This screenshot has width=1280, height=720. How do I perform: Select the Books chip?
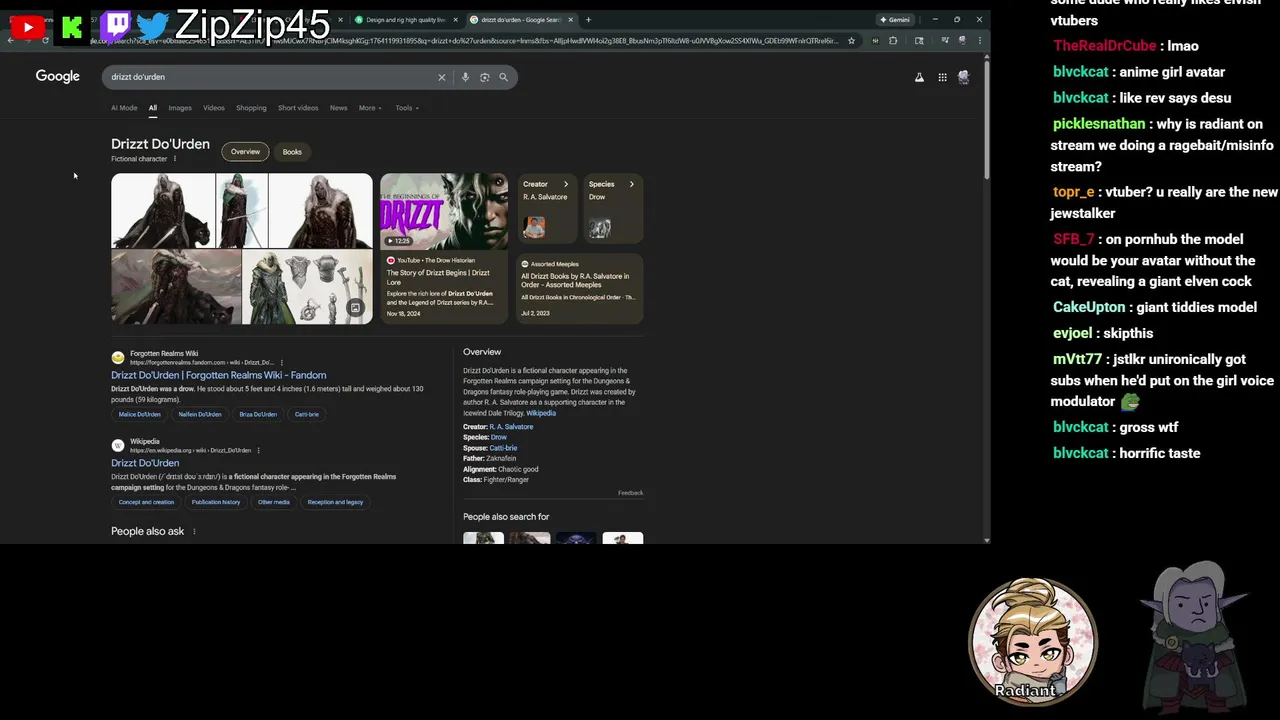[292, 152]
